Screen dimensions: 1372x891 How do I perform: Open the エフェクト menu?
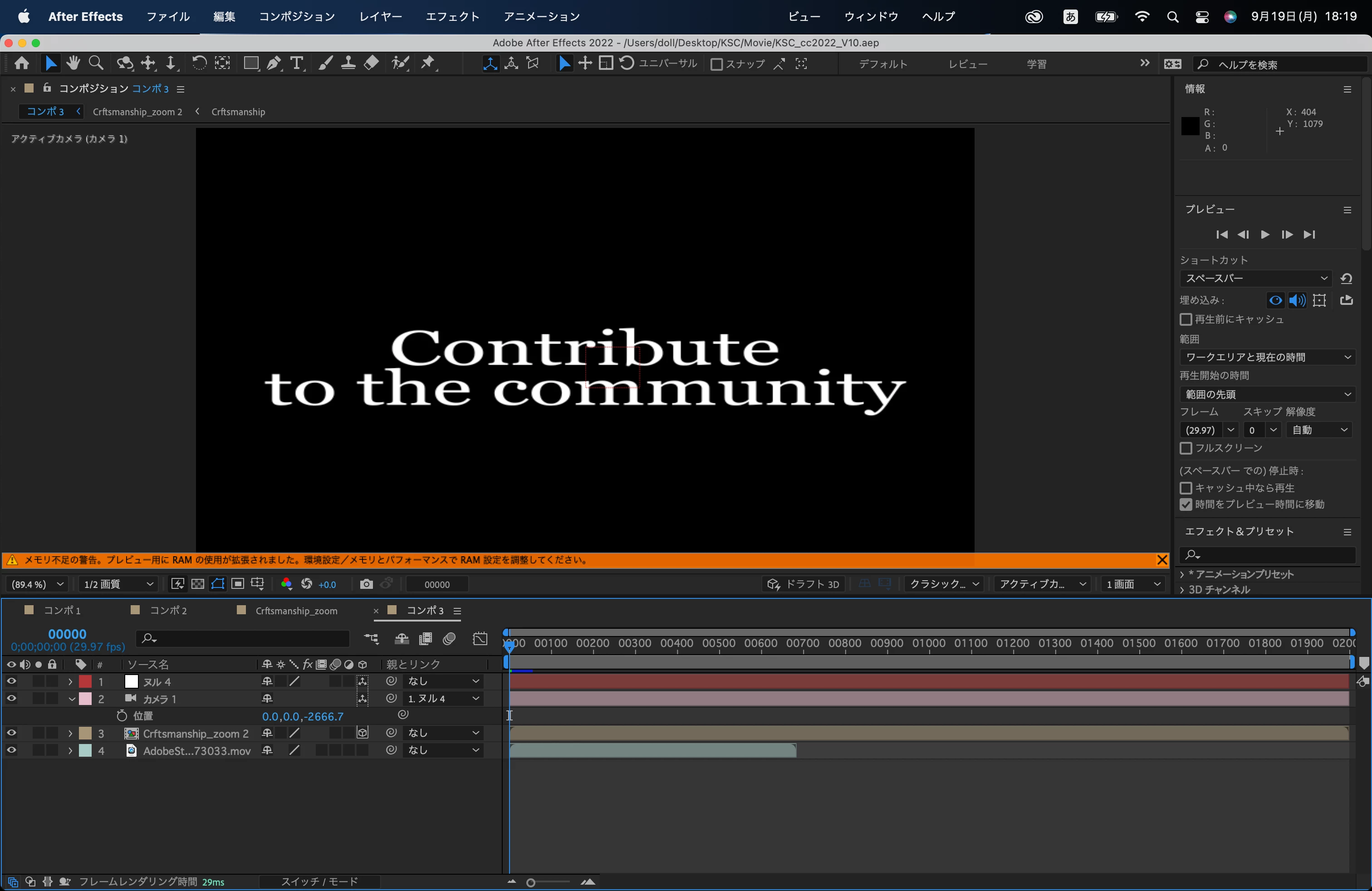point(452,17)
